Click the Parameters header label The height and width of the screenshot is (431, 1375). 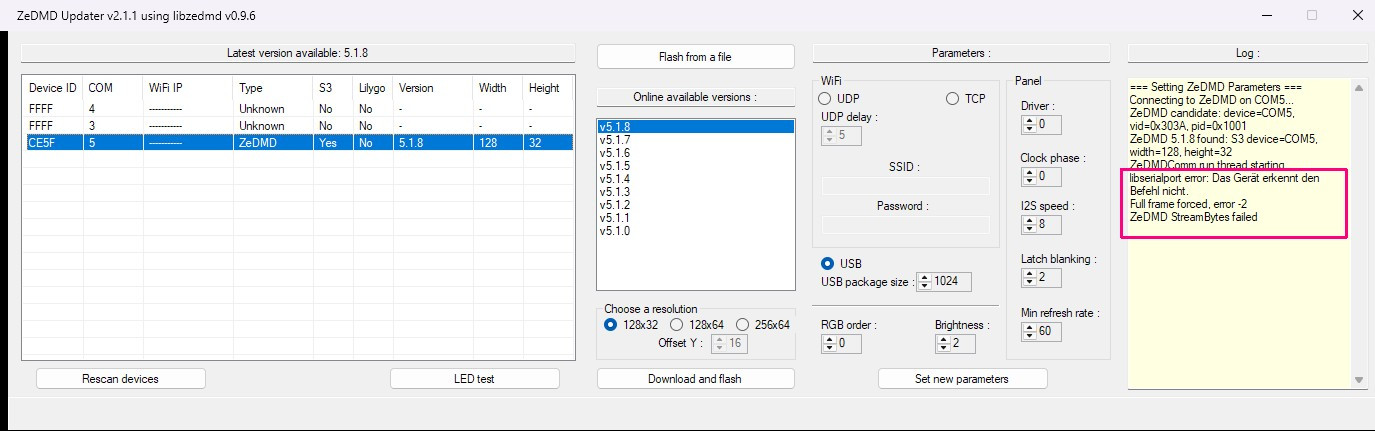961,52
